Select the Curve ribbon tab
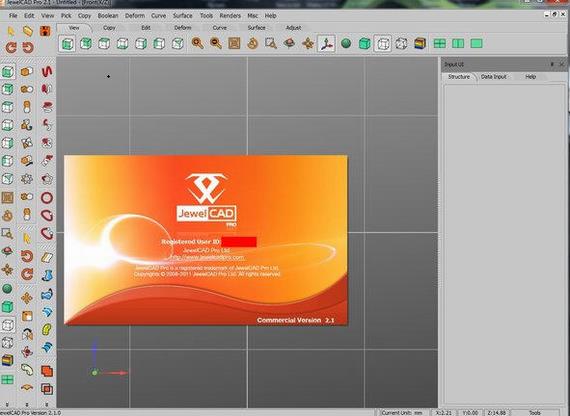570x416 pixels. 220,28
